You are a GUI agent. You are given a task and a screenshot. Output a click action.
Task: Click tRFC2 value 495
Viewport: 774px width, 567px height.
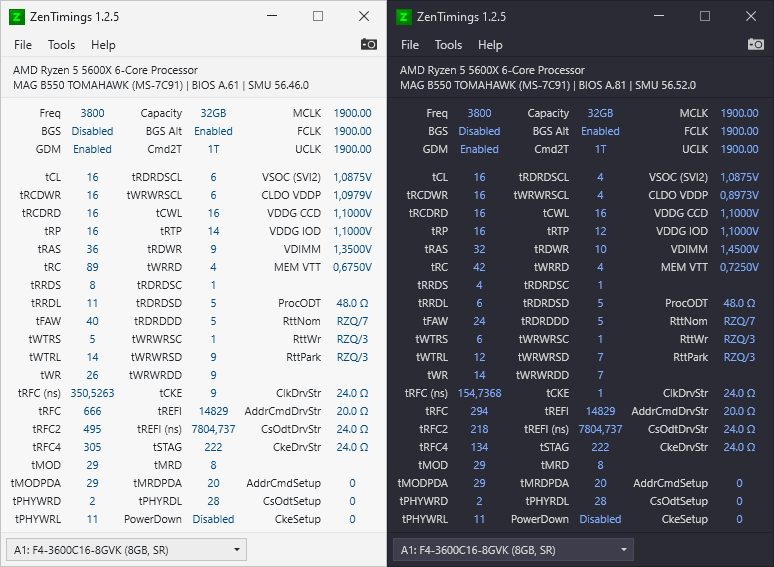[x=92, y=429]
